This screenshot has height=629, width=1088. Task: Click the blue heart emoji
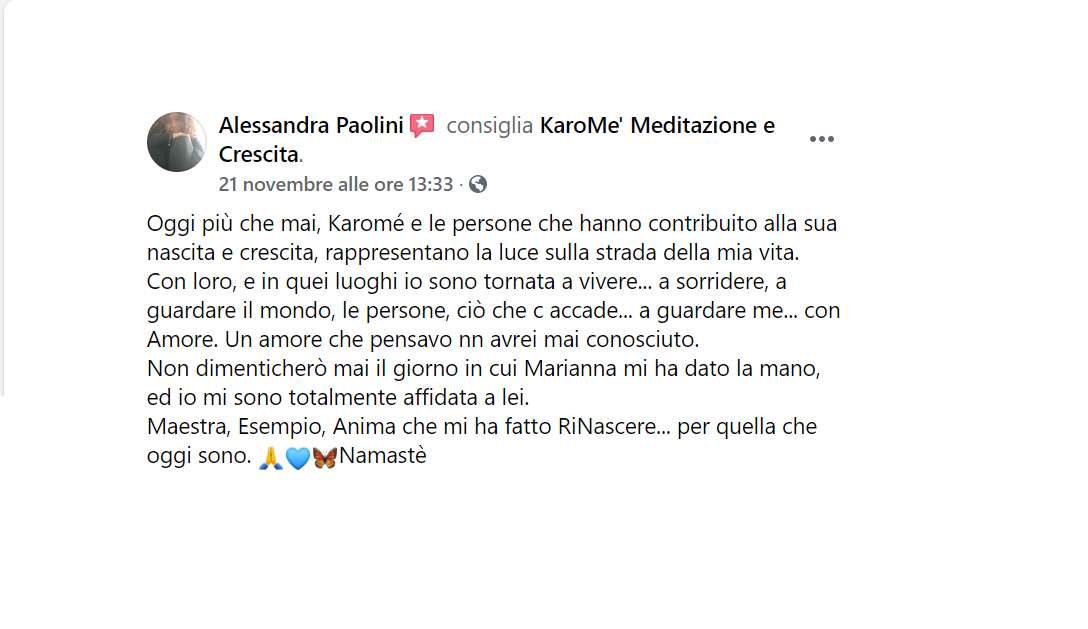(x=298, y=458)
